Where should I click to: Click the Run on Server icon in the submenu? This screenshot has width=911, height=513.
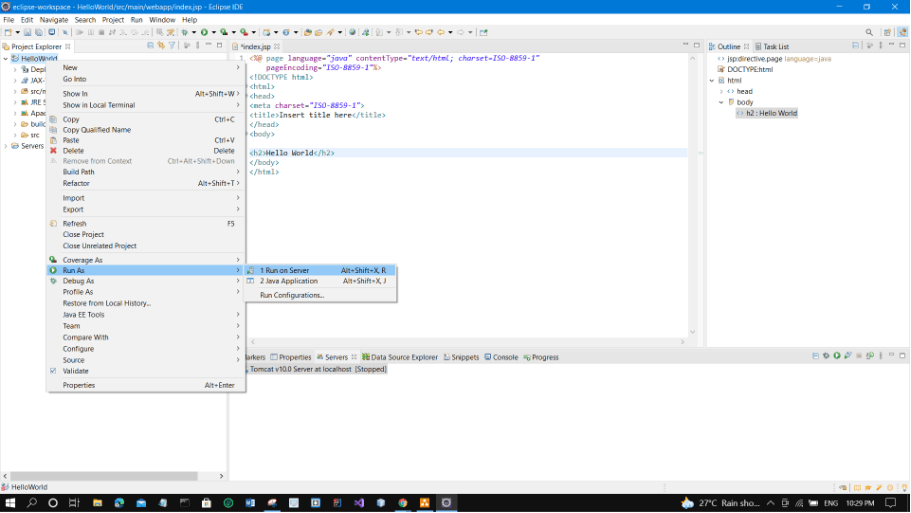coord(251,270)
